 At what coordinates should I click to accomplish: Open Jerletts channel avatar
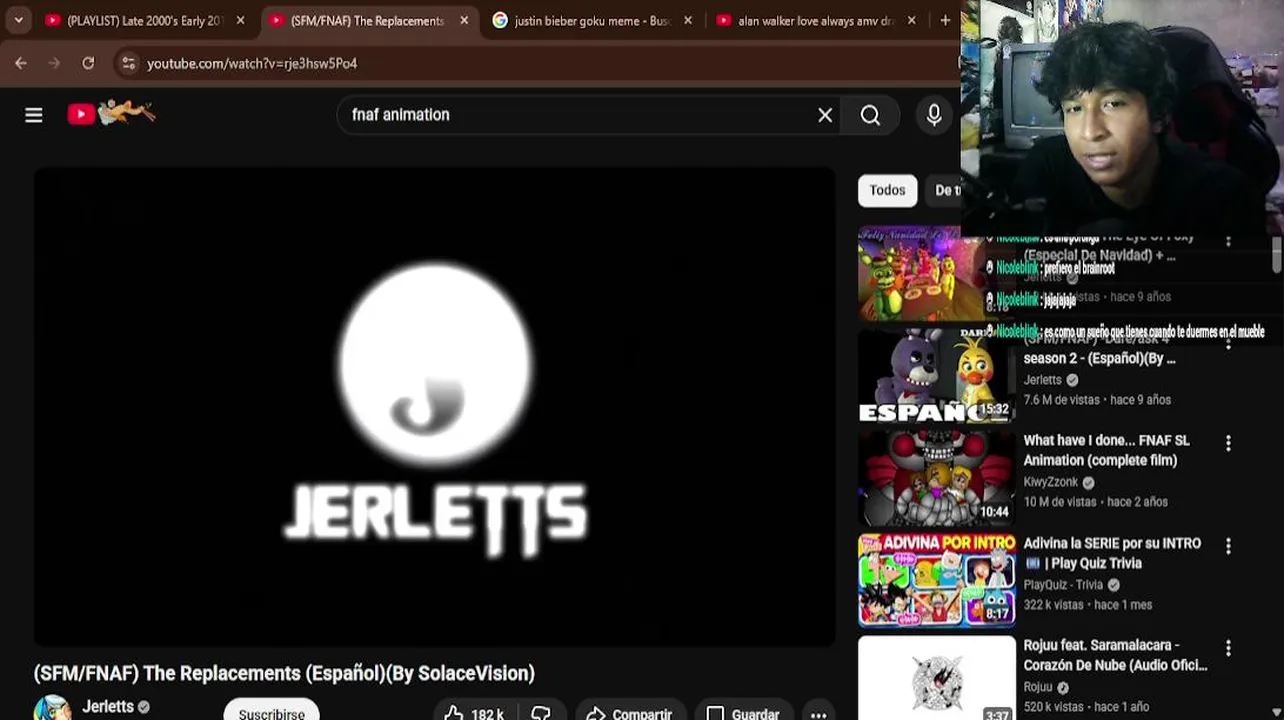[52, 707]
